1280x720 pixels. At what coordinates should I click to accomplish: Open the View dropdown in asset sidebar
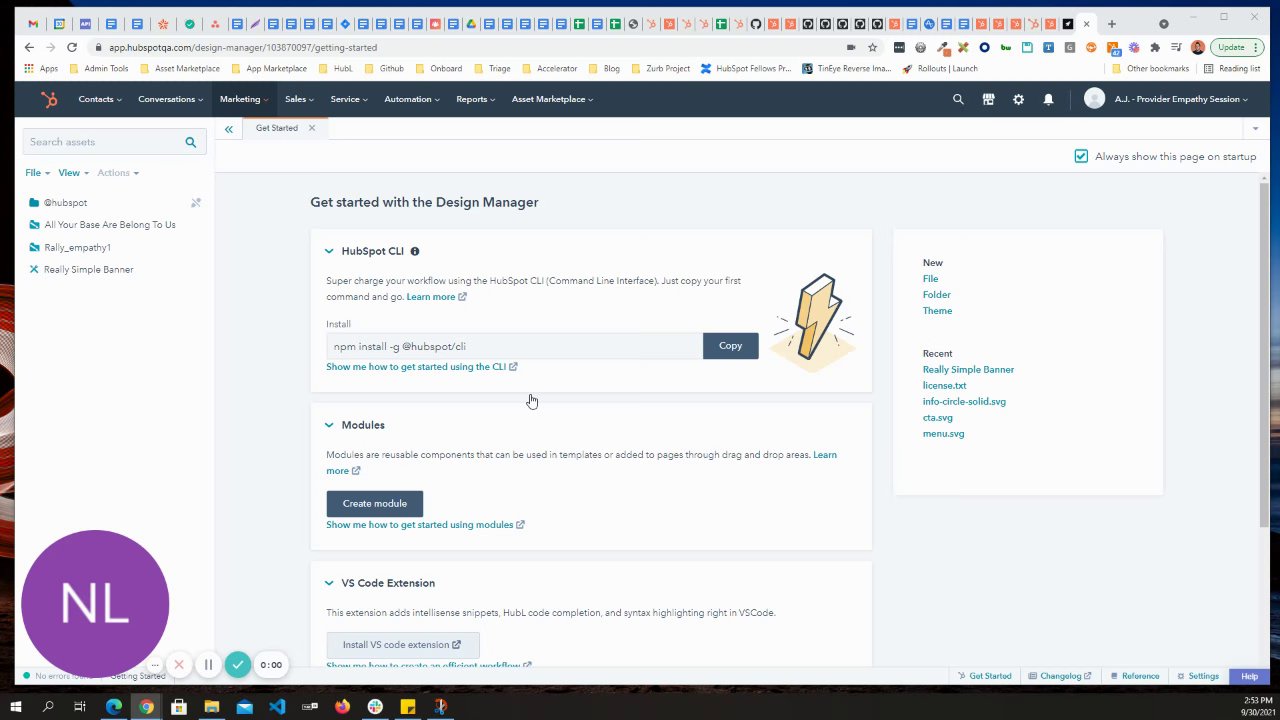click(73, 173)
